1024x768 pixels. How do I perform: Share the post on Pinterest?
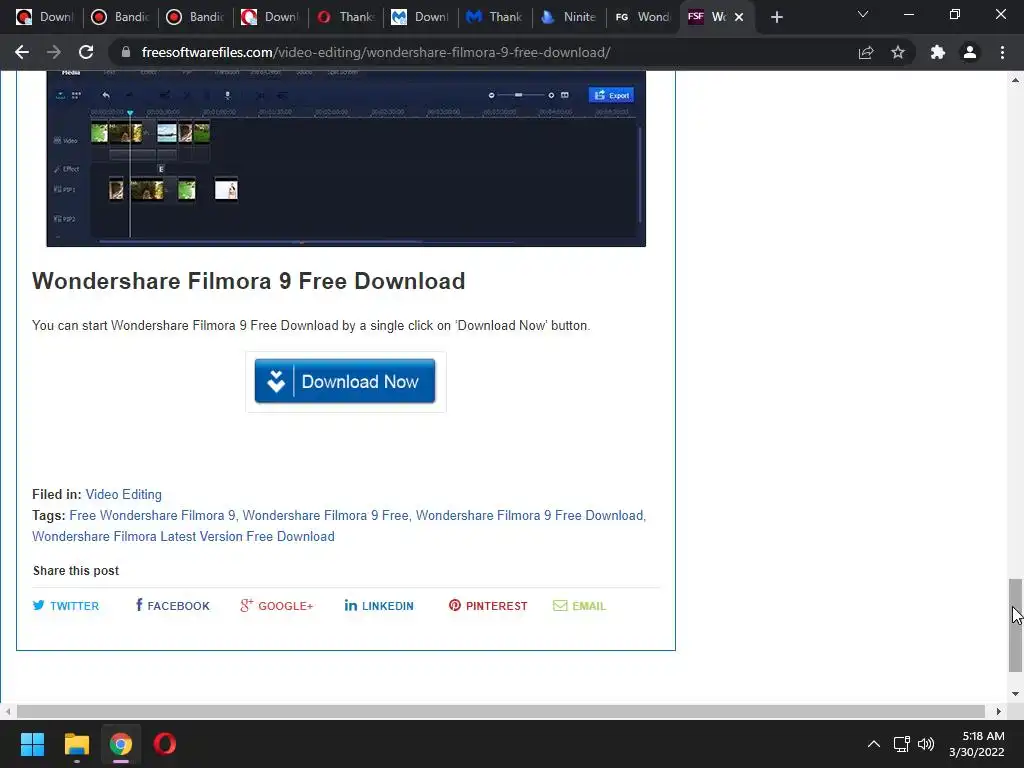pos(488,606)
